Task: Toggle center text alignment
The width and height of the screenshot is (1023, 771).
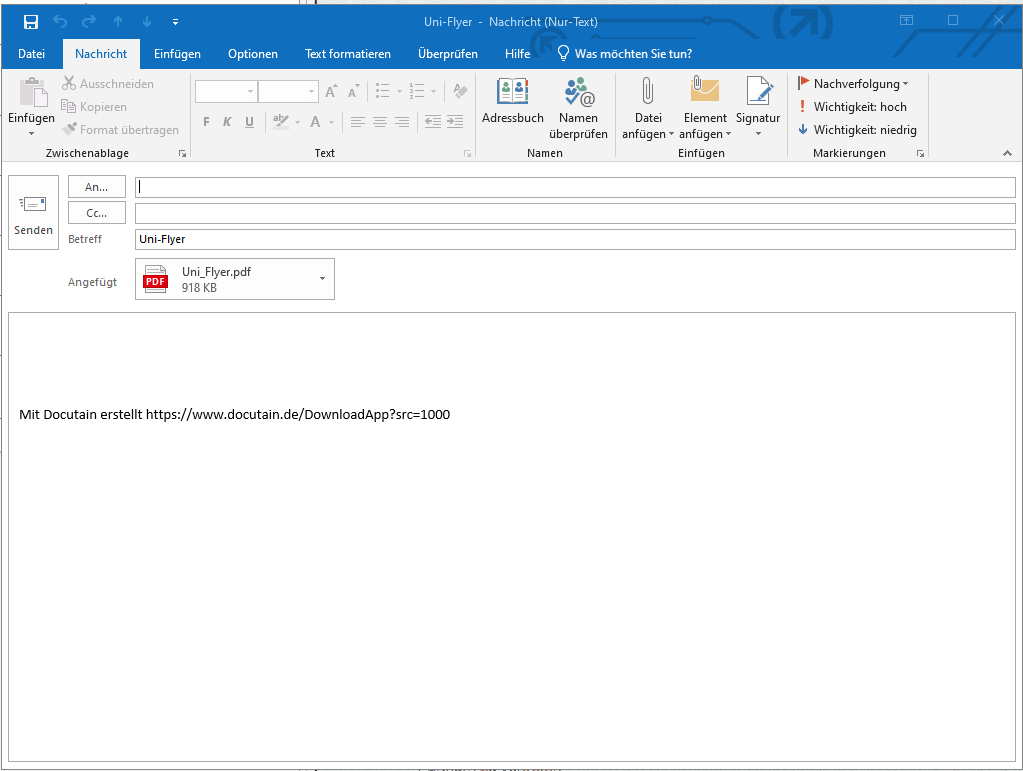Action: tap(379, 122)
